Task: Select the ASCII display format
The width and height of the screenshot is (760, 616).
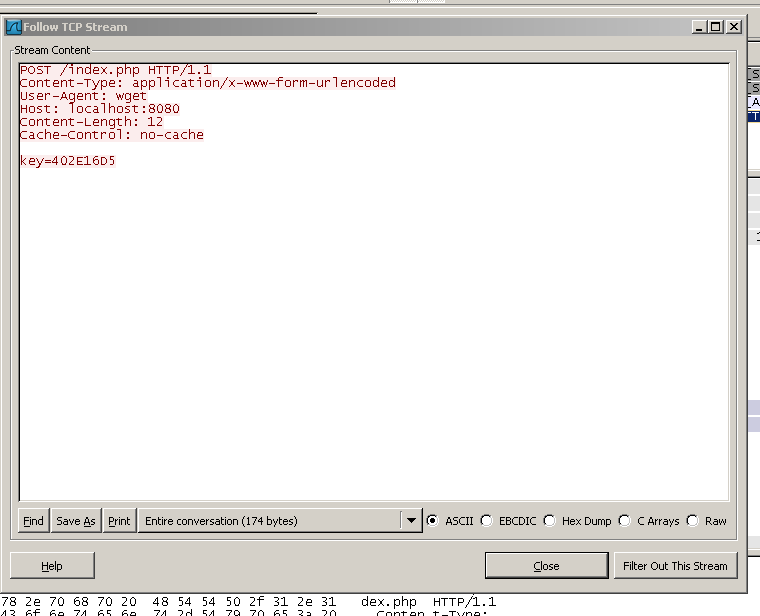Action: pos(433,521)
